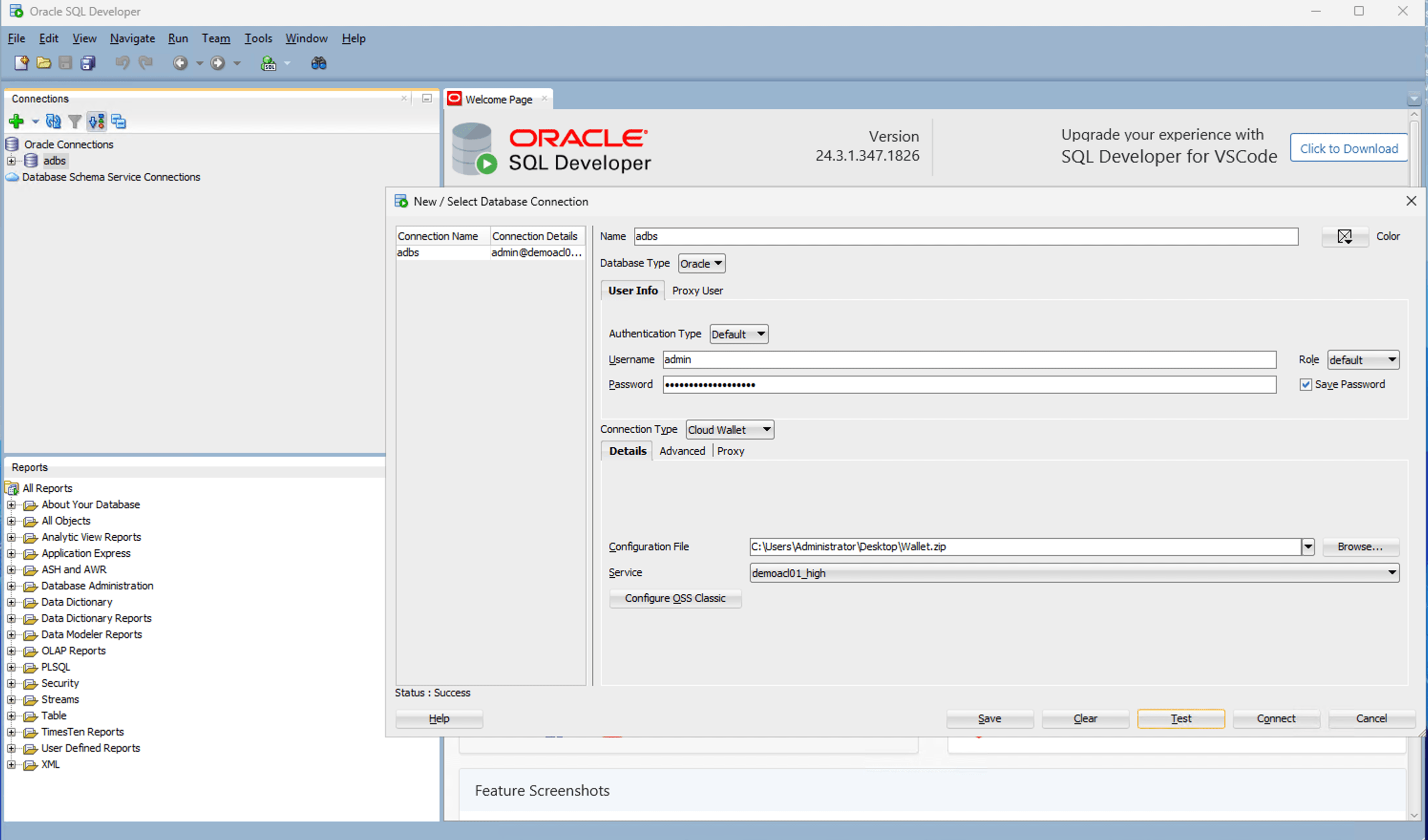
Task: Select the Database Administration reports folder
Action: pyautogui.click(x=97, y=586)
